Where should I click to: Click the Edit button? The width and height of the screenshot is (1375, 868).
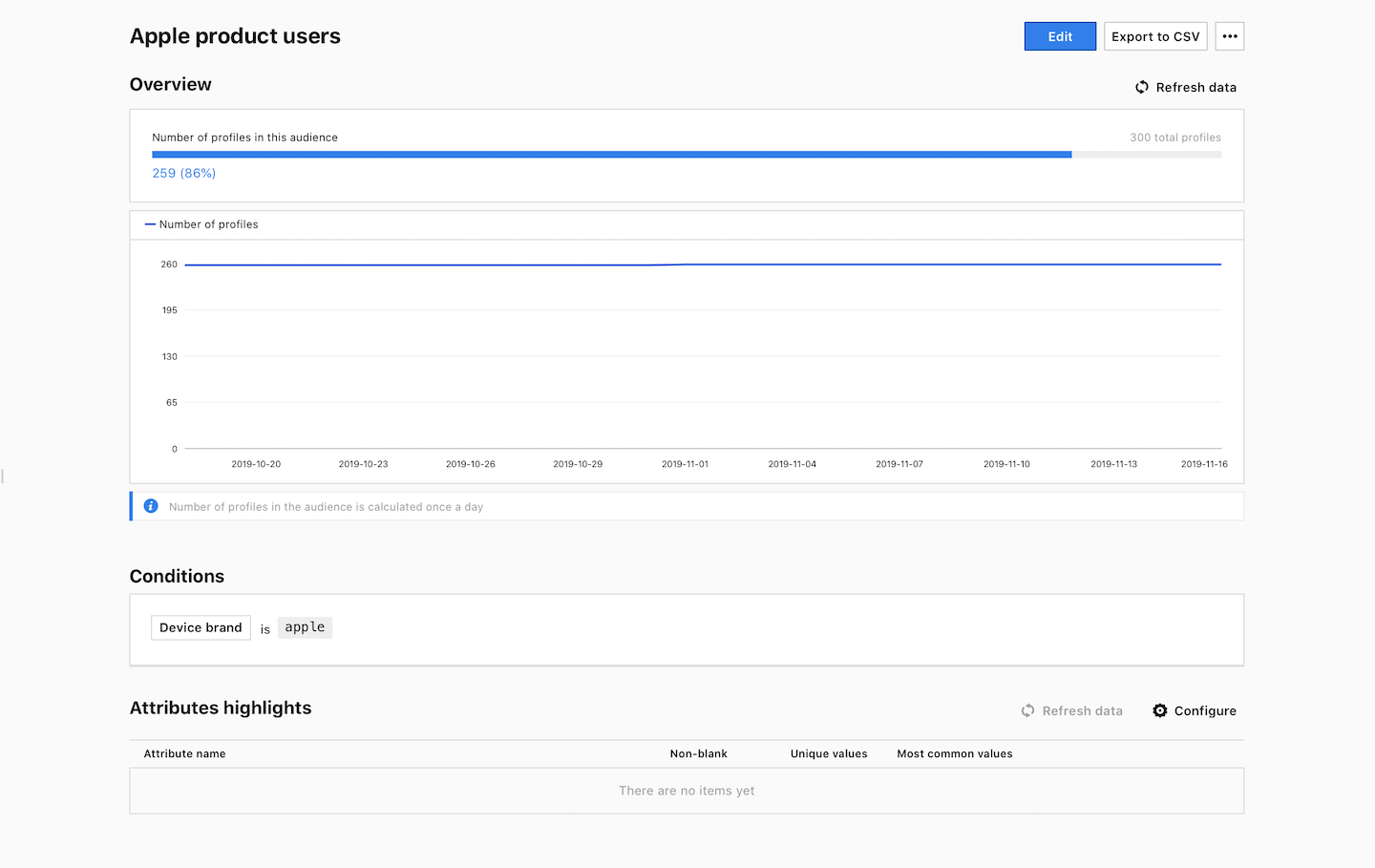(1060, 36)
